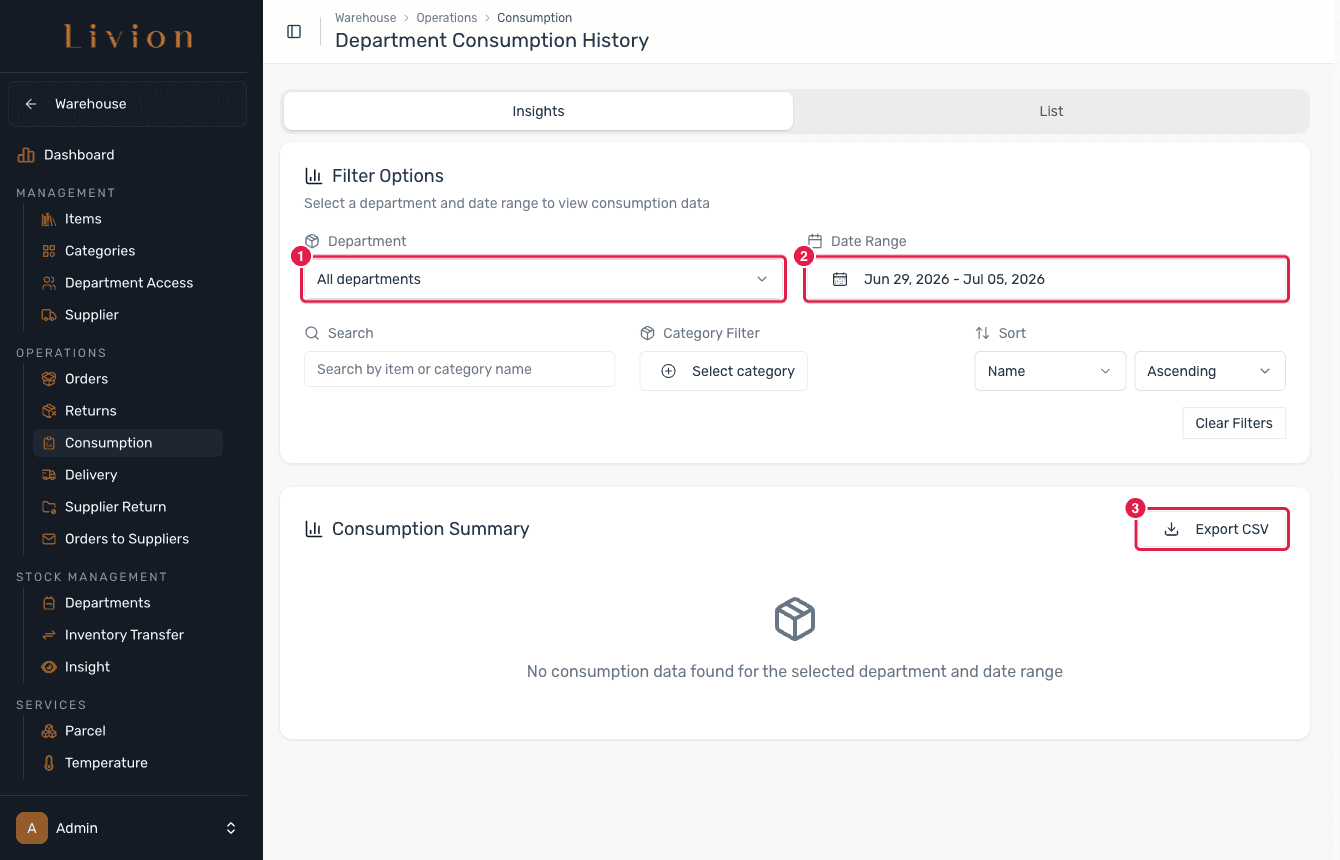Click the Orders to Suppliers envelope icon
Screen dimensions: 1340x860
pos(49,539)
